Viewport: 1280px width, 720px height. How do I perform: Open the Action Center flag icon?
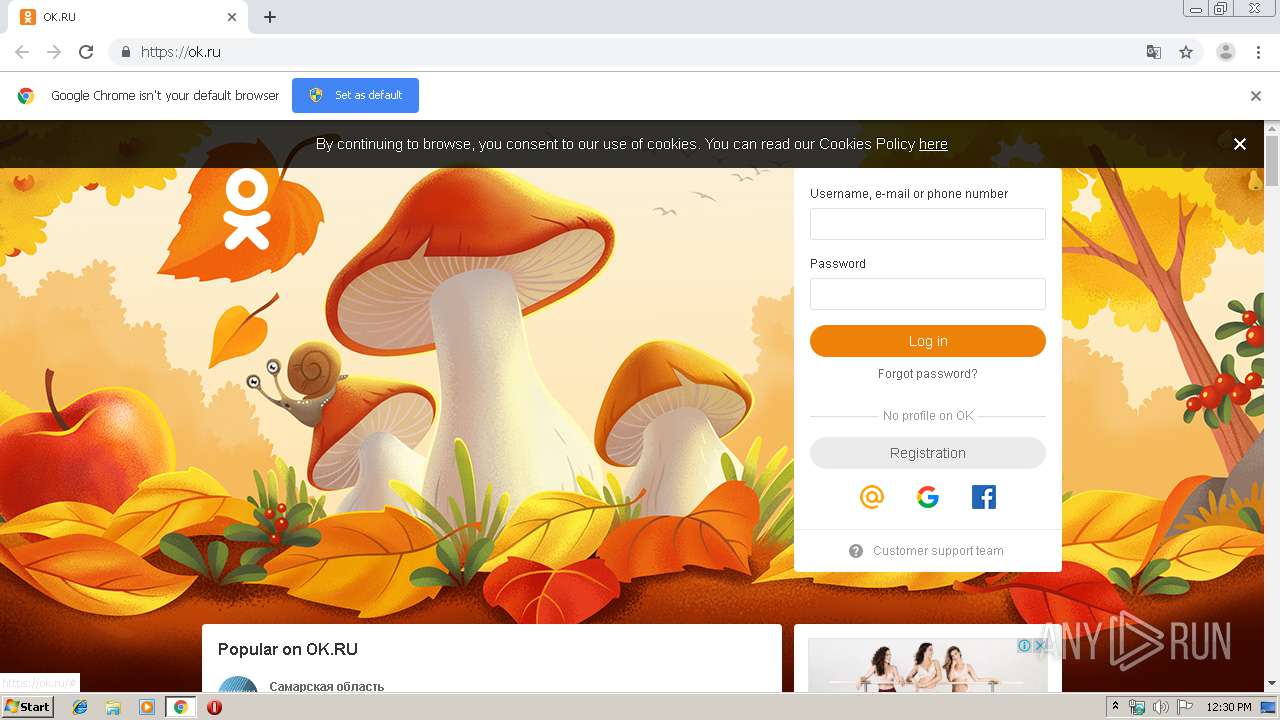coord(1185,707)
